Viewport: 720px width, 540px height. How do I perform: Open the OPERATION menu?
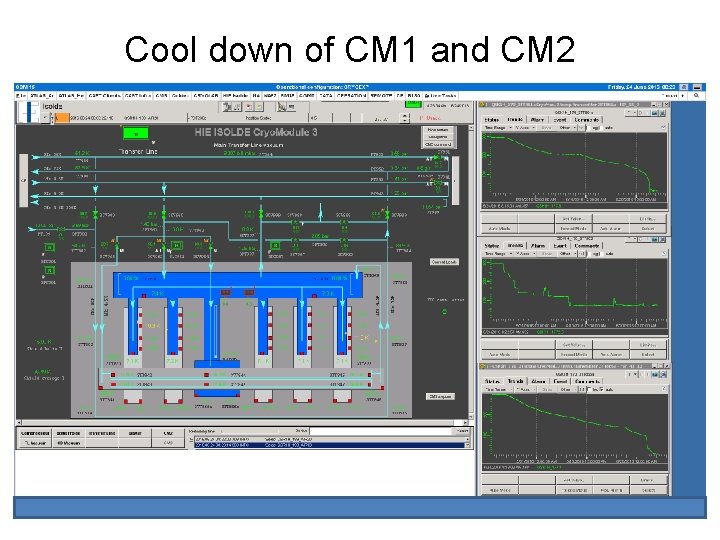coord(351,96)
